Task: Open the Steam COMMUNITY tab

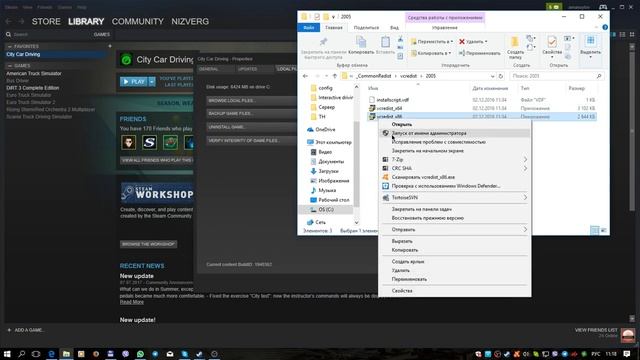Action: [138, 21]
